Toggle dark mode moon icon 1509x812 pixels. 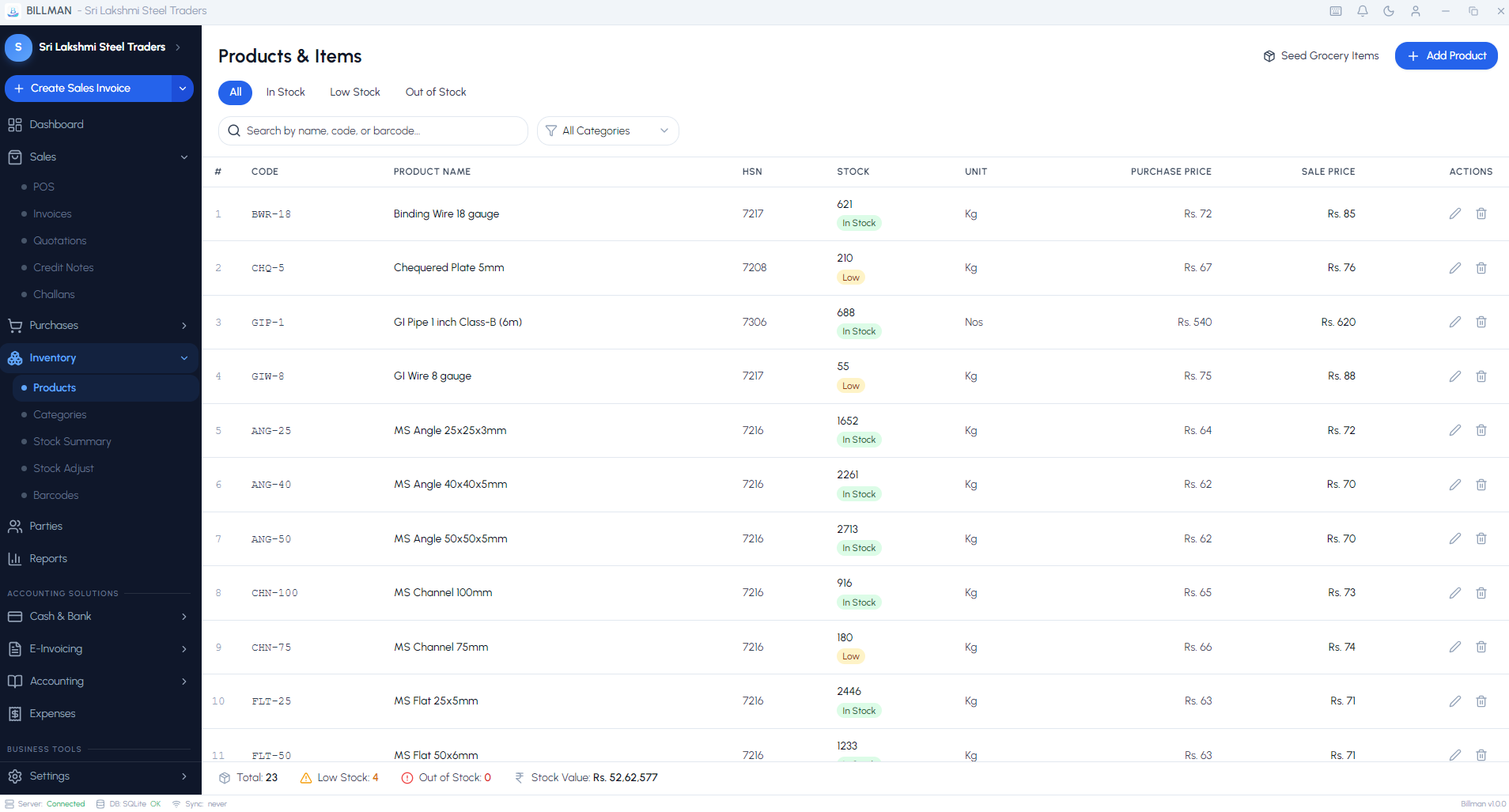pos(1389,11)
